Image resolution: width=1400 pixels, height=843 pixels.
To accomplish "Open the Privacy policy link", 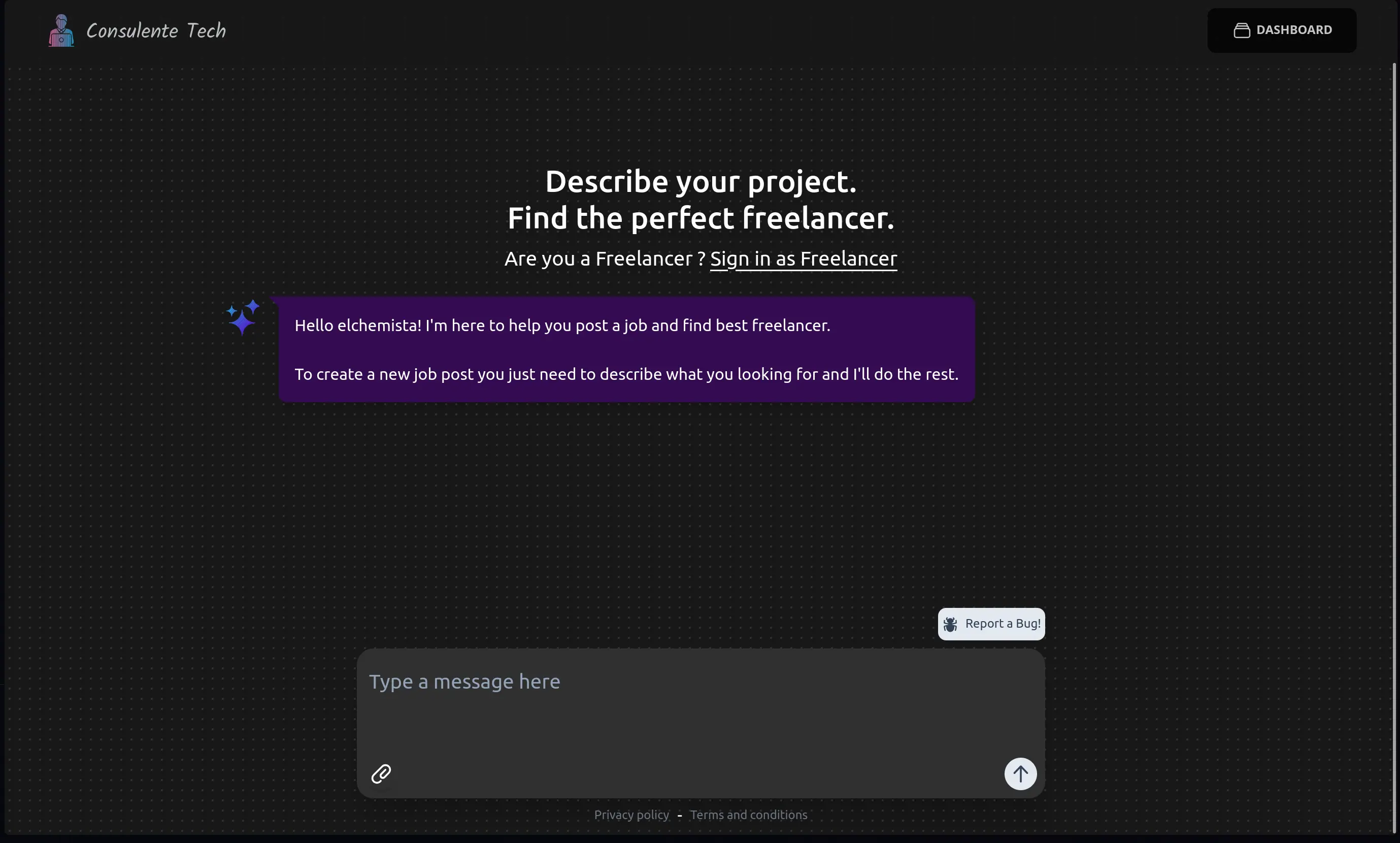I will [x=631, y=815].
